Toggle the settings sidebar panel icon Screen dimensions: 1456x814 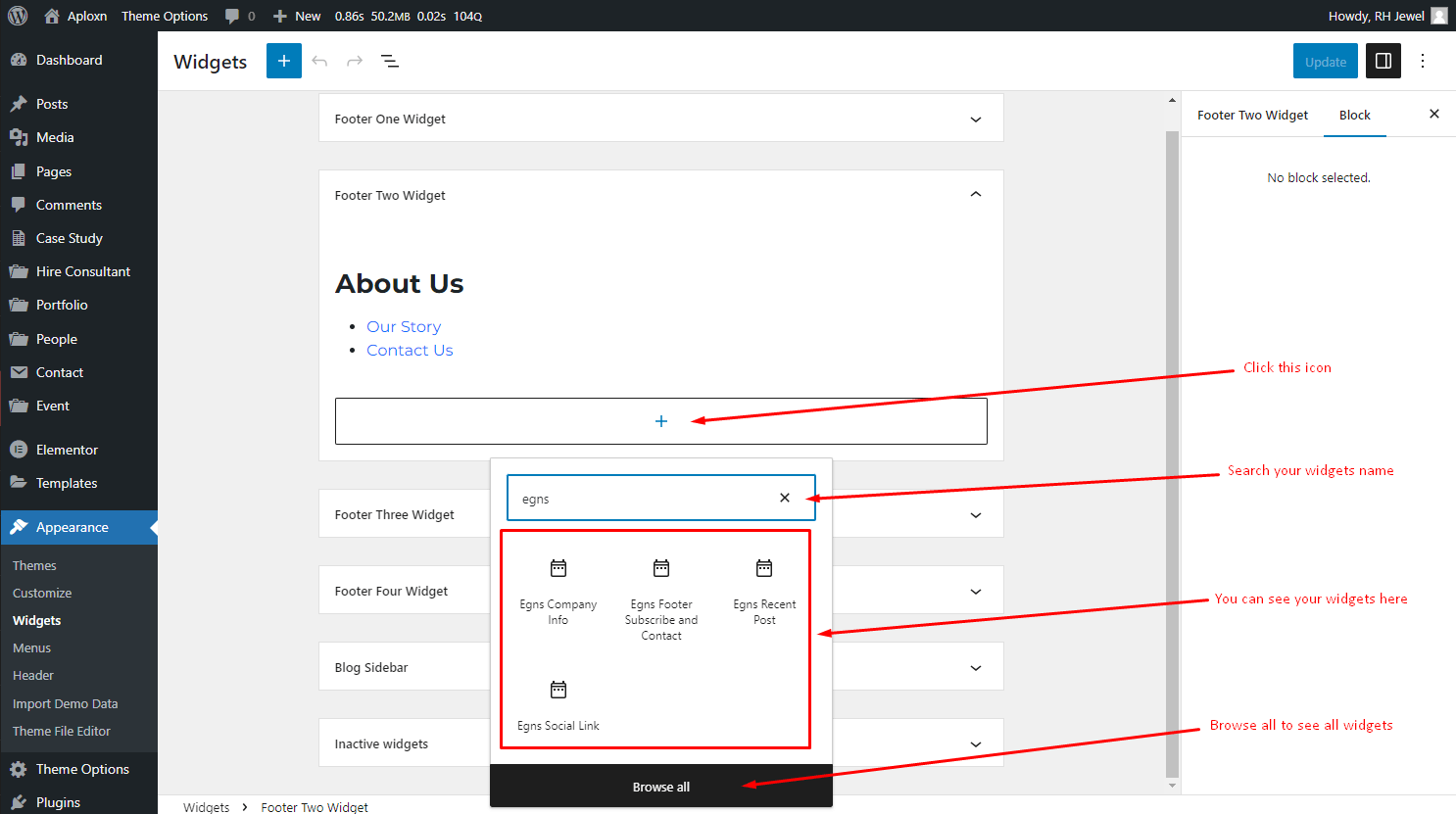coord(1383,61)
